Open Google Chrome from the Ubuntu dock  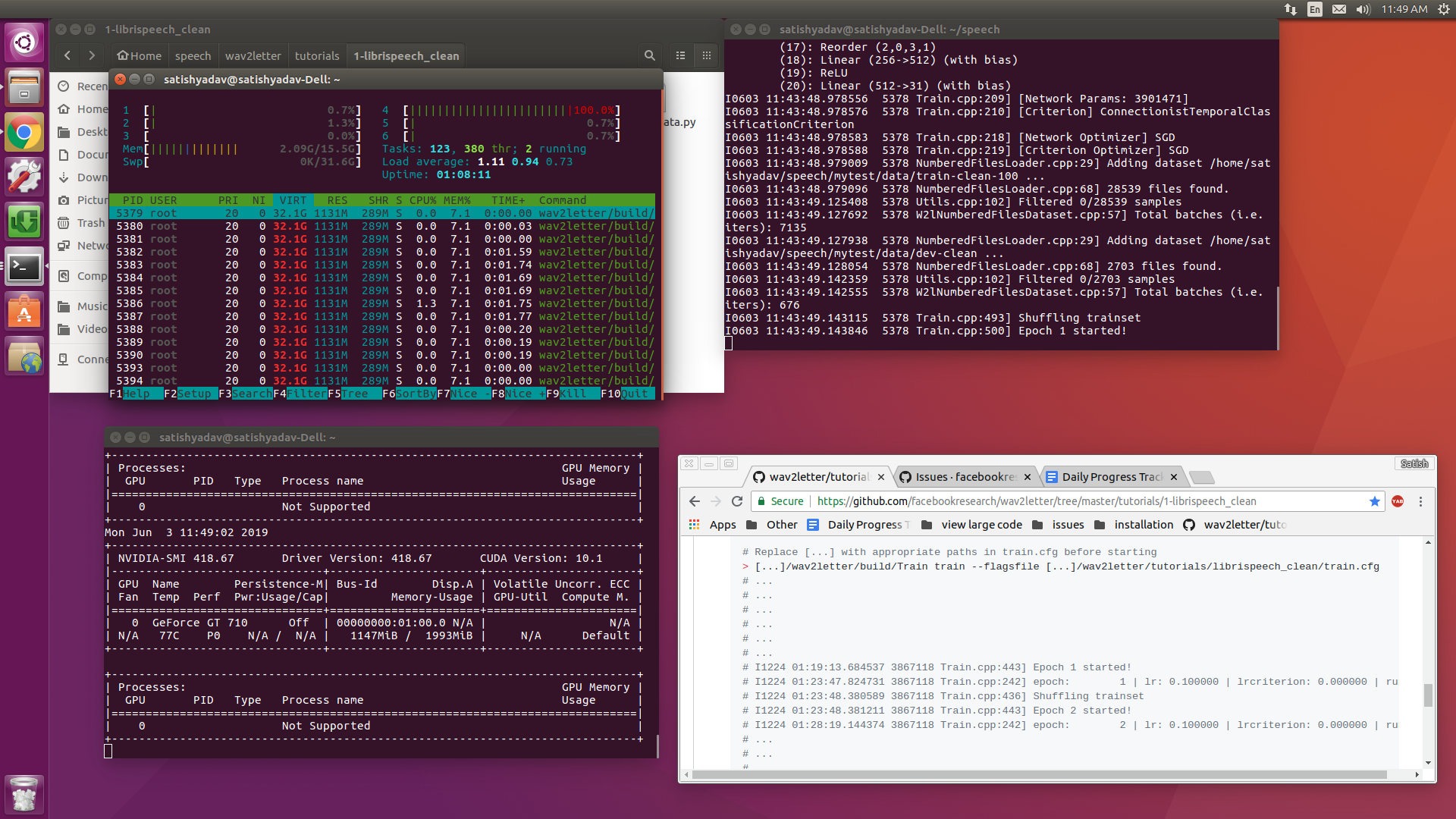24,132
